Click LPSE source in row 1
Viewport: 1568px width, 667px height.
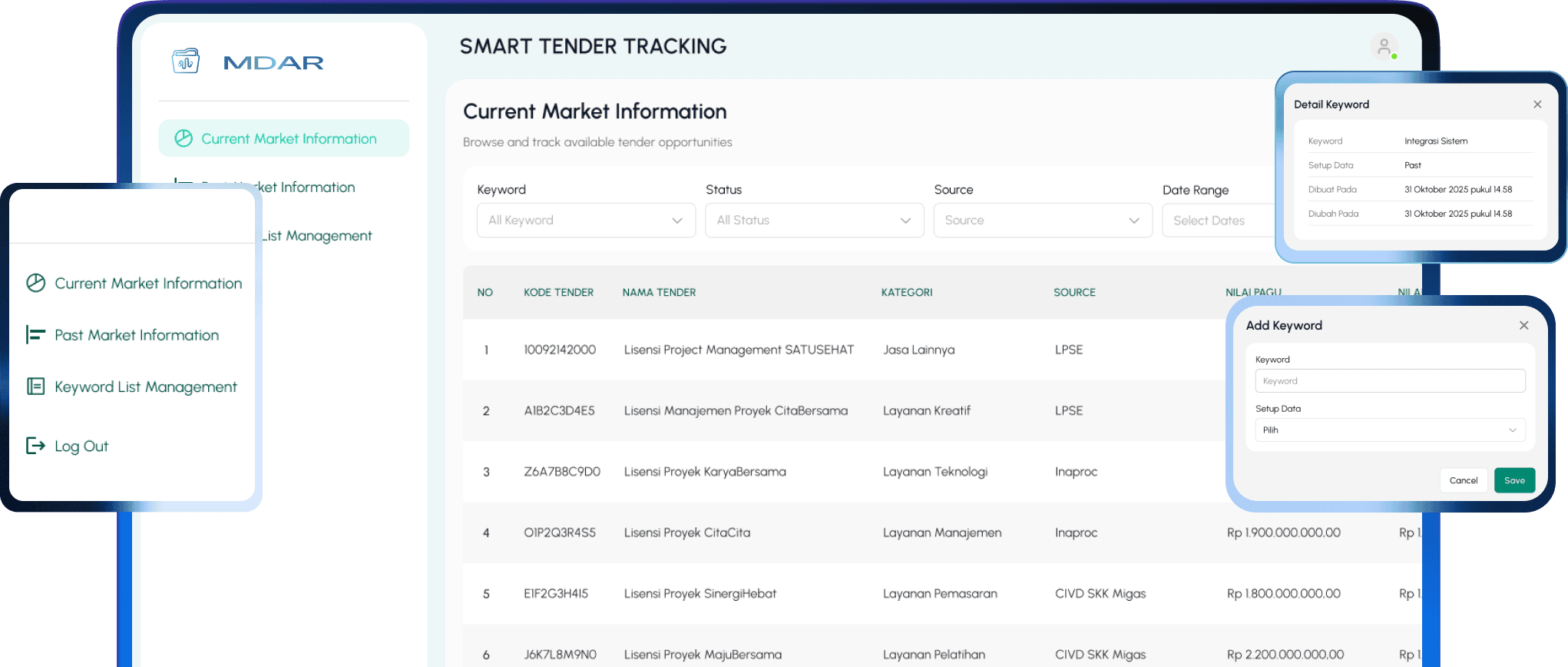1069,350
